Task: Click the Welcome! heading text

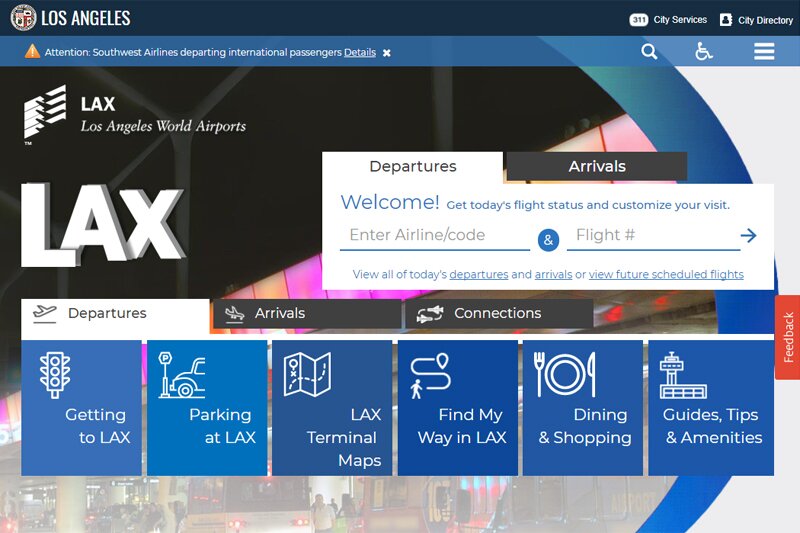Action: (390, 202)
